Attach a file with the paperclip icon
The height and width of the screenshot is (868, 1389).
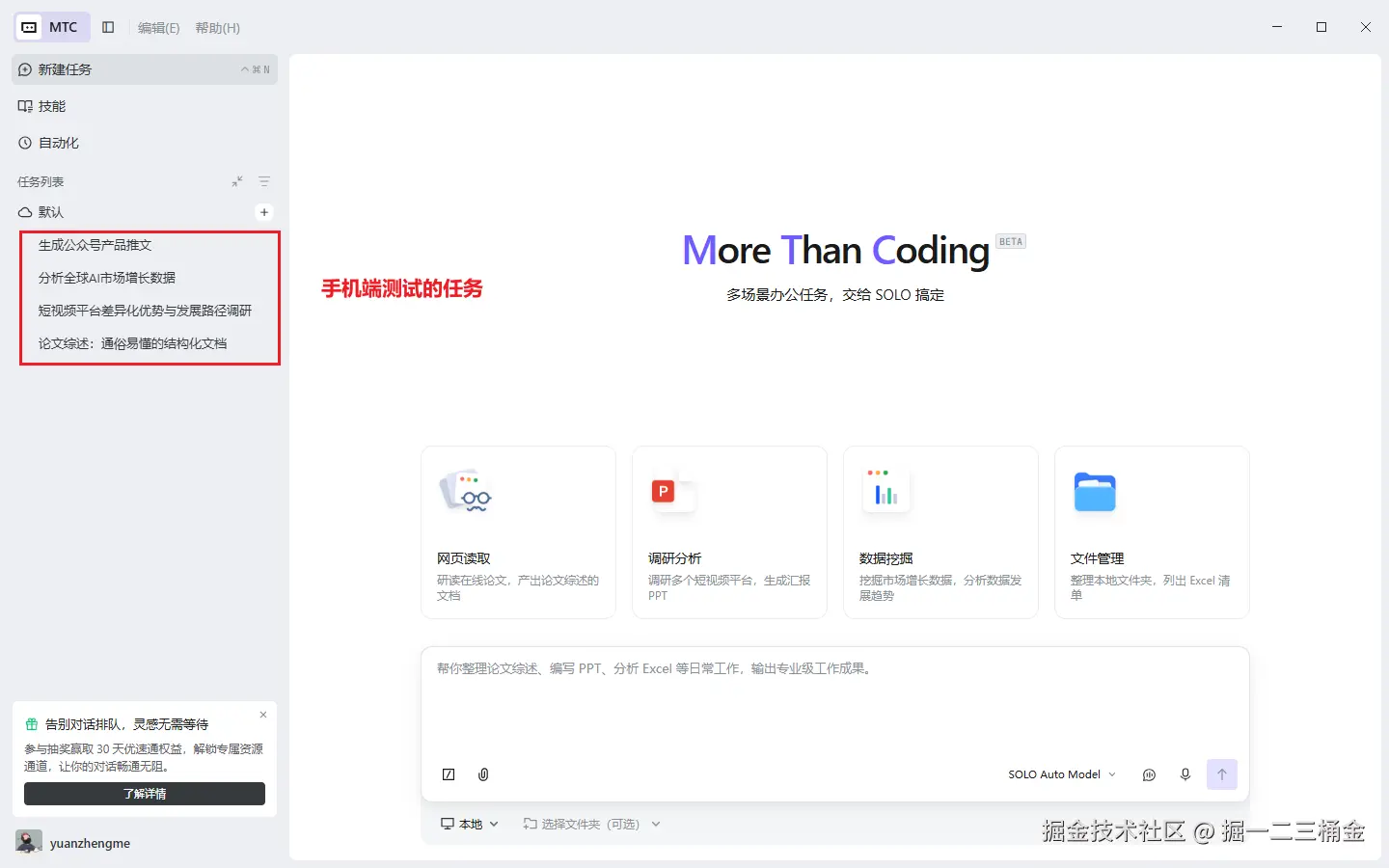pos(483,774)
